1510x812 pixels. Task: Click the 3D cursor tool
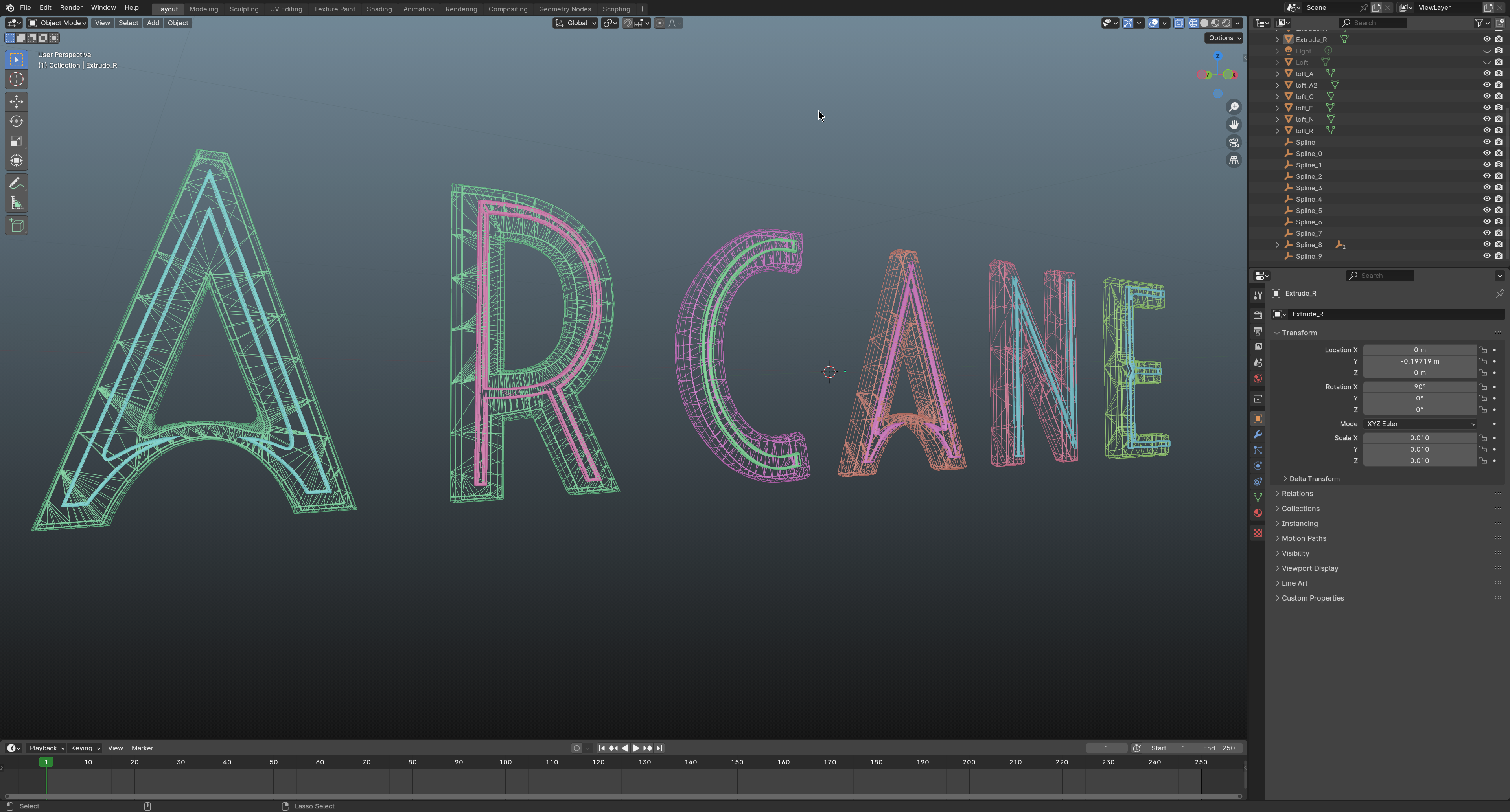click(x=17, y=79)
